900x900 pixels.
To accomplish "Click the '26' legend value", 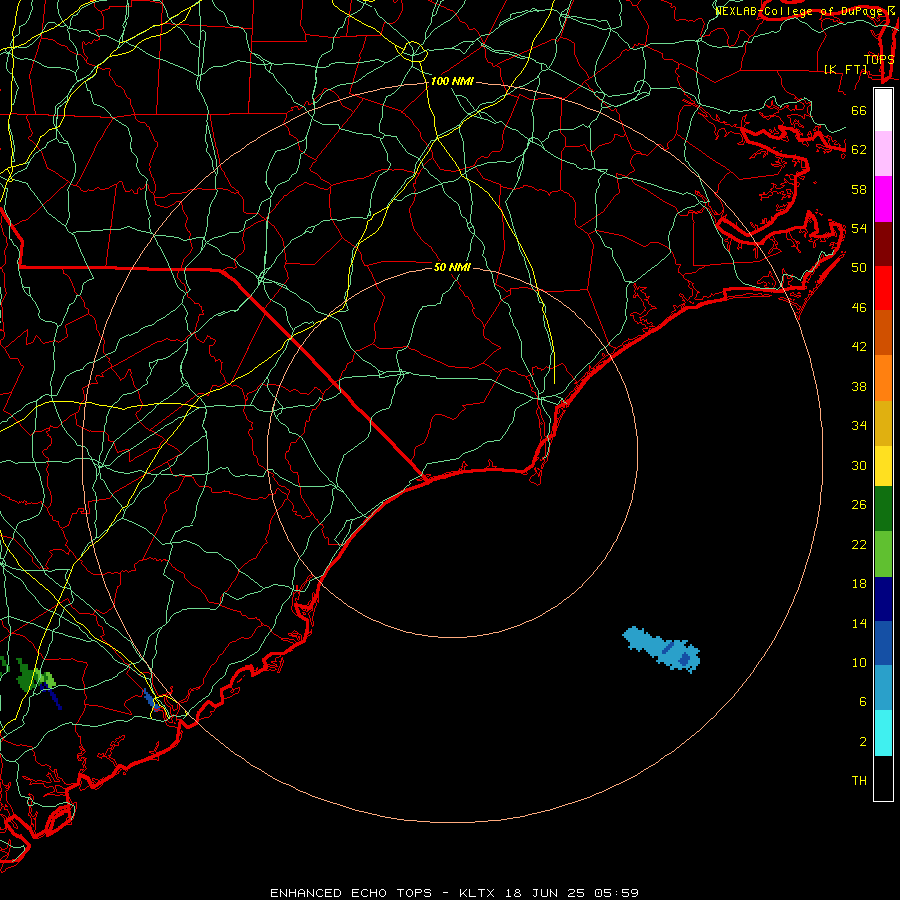I will point(859,505).
